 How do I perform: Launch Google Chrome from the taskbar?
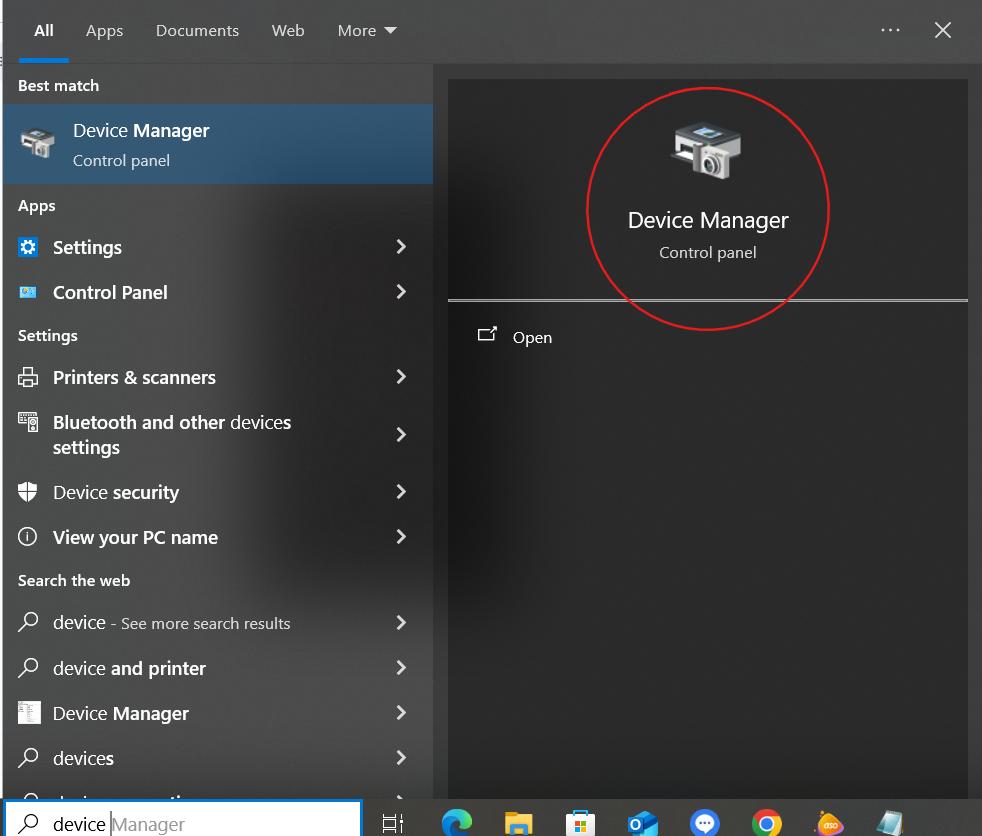(767, 822)
